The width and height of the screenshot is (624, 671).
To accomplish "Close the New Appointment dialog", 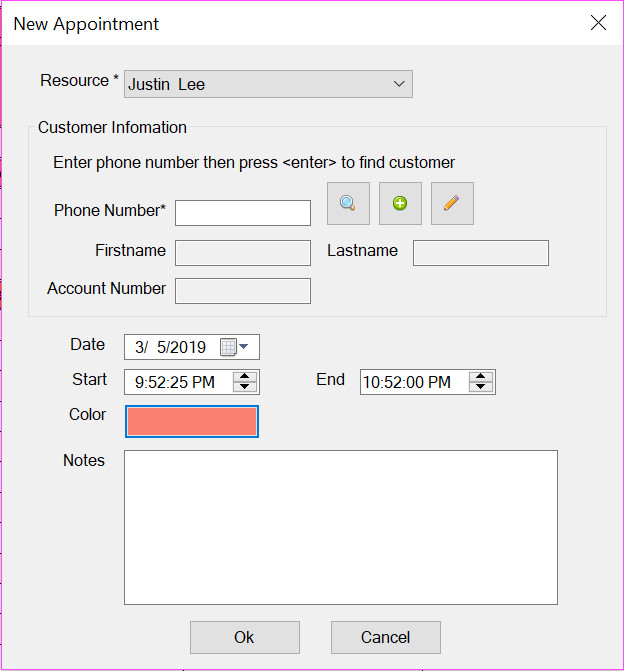I will pyautogui.click(x=598, y=23).
